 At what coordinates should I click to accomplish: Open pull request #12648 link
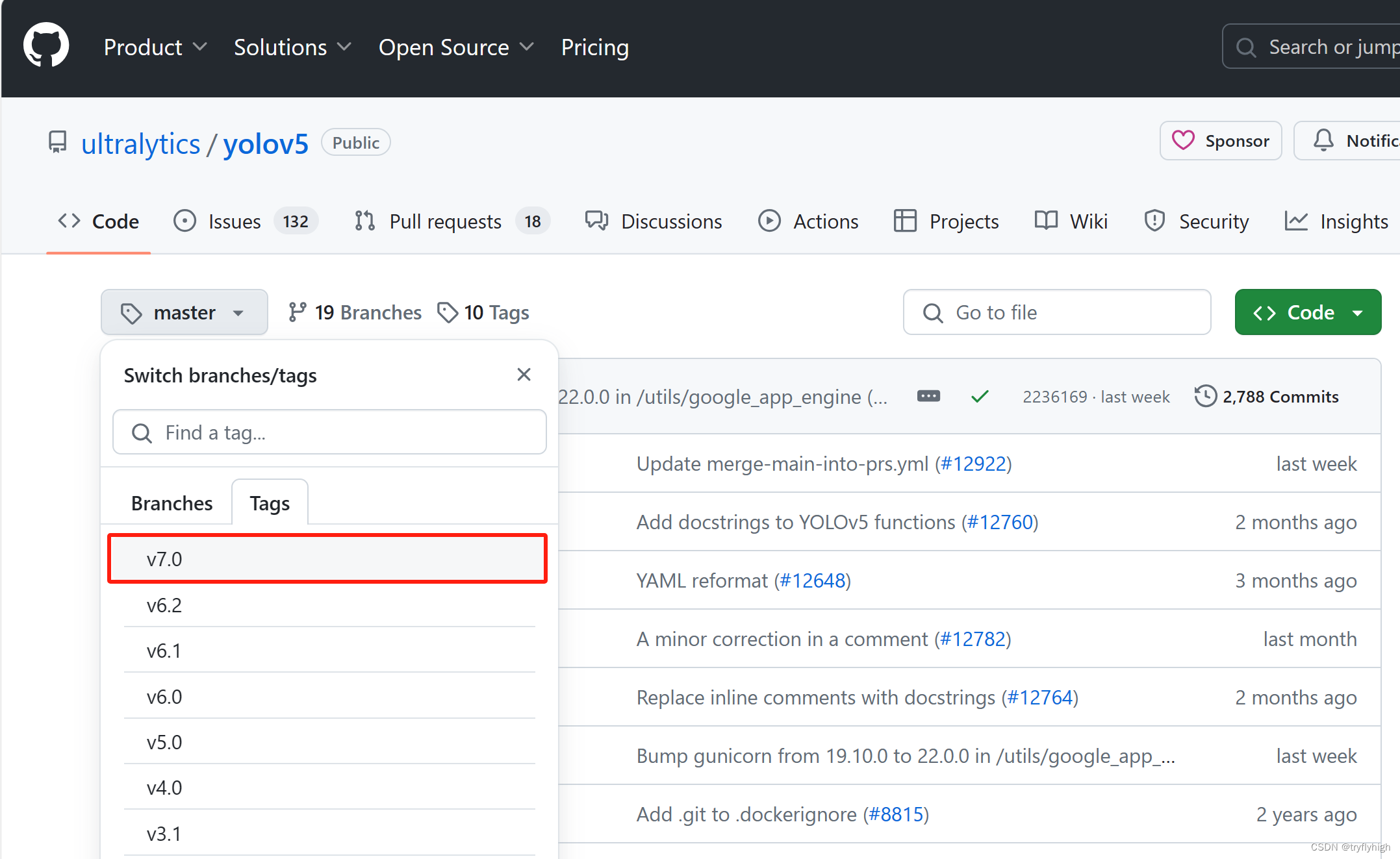tap(813, 580)
